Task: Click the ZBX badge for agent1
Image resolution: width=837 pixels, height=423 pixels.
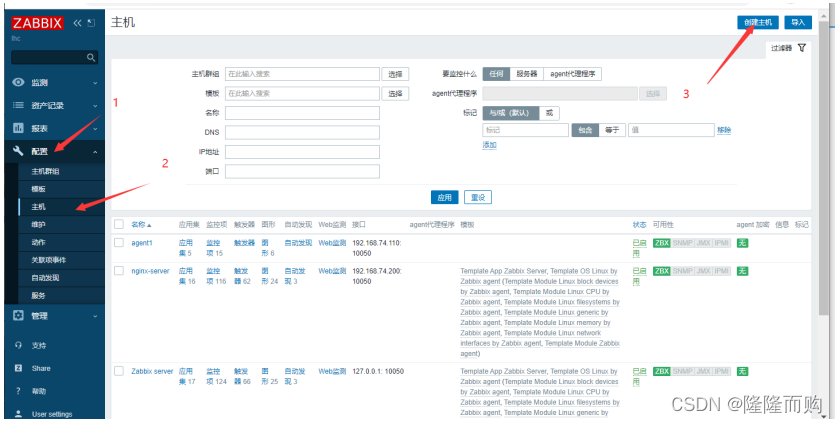Action: click(661, 243)
